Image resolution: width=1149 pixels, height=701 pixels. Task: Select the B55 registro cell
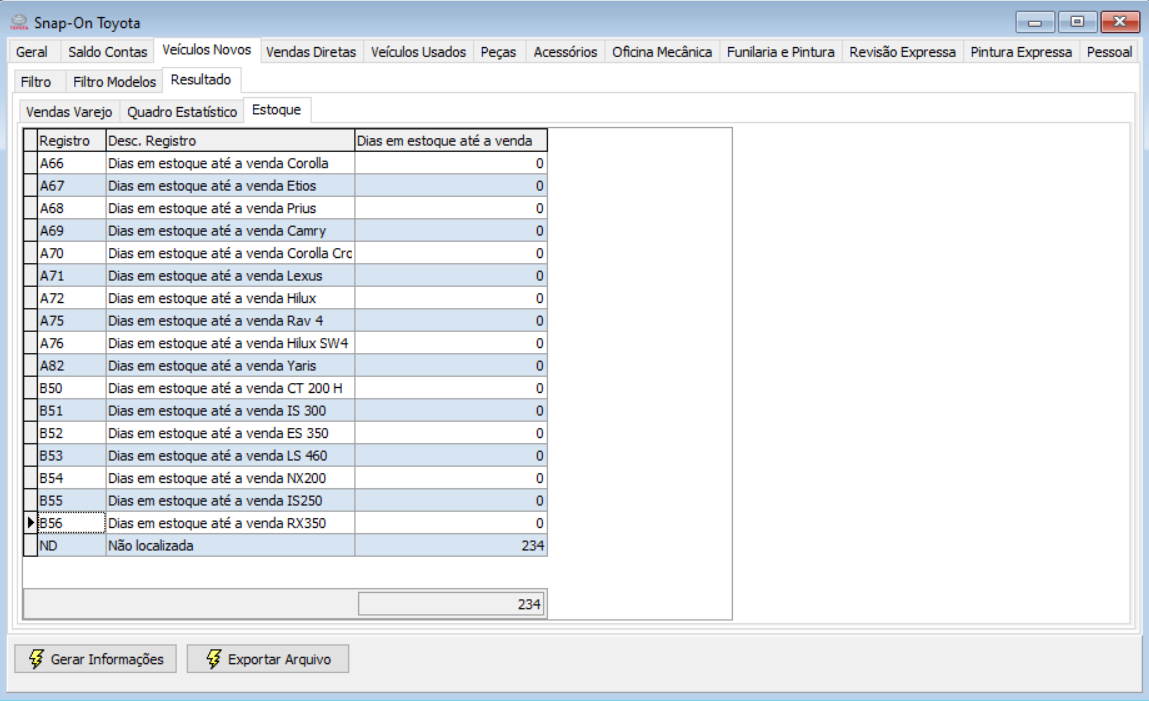click(71, 500)
